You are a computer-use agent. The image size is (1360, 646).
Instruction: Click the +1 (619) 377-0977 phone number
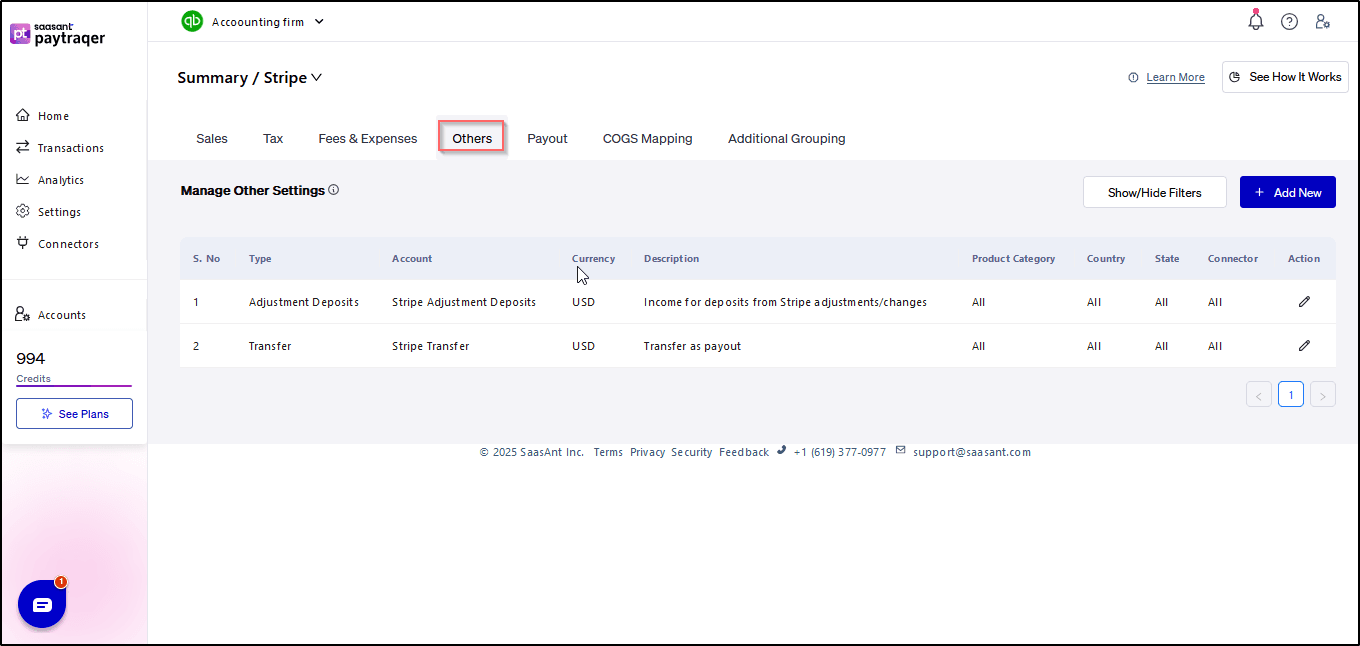point(840,452)
